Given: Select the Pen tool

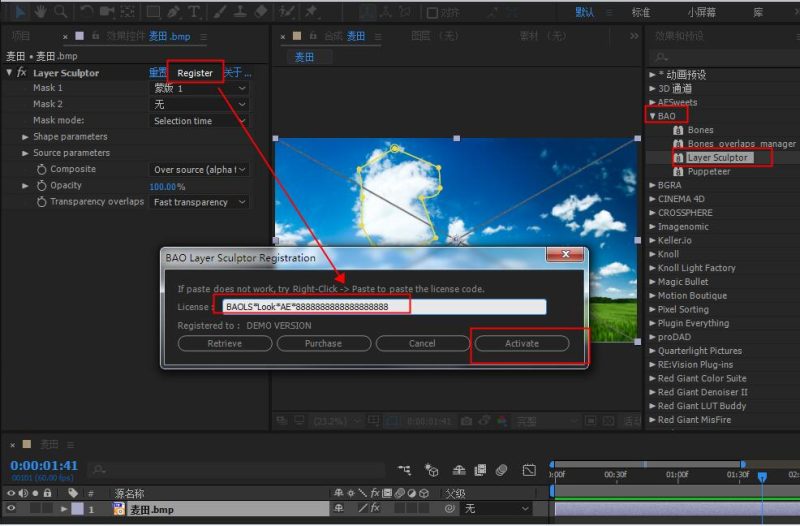Looking at the screenshot, I should pyautogui.click(x=173, y=11).
